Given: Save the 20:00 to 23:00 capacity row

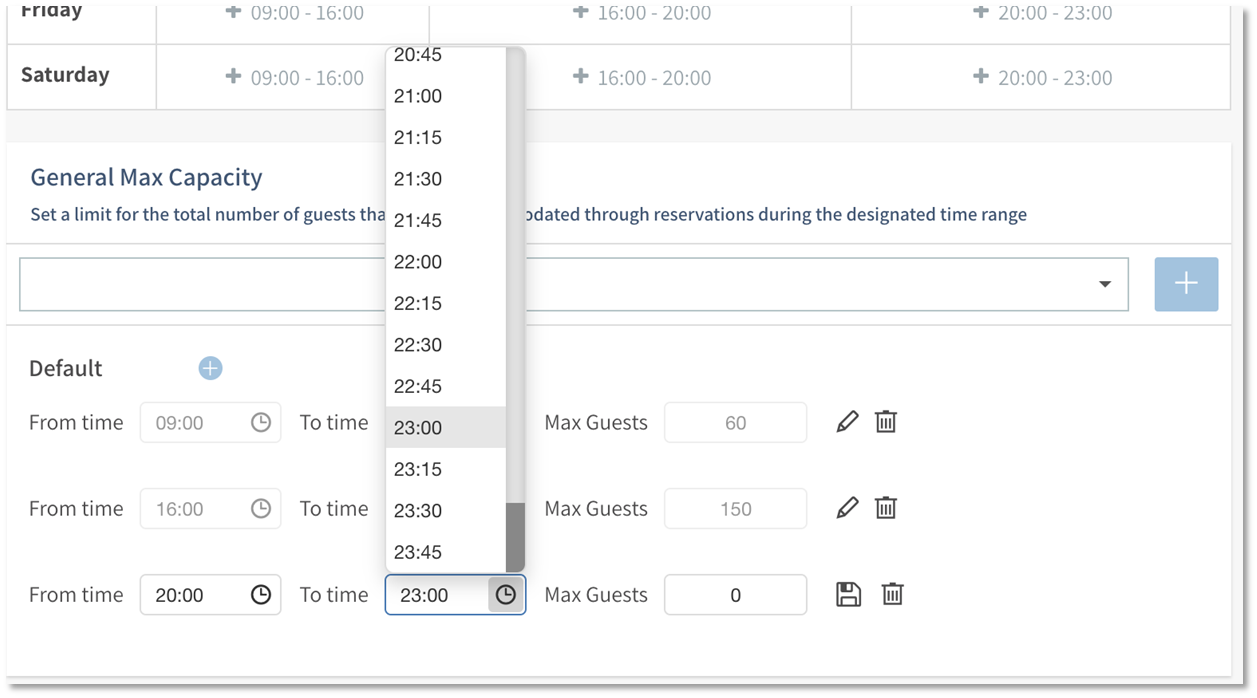Looking at the screenshot, I should (847, 594).
